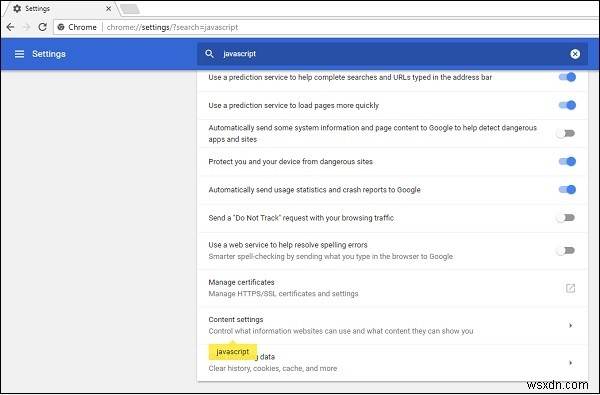
Task: Click the back navigation arrow
Action: click(10, 27)
